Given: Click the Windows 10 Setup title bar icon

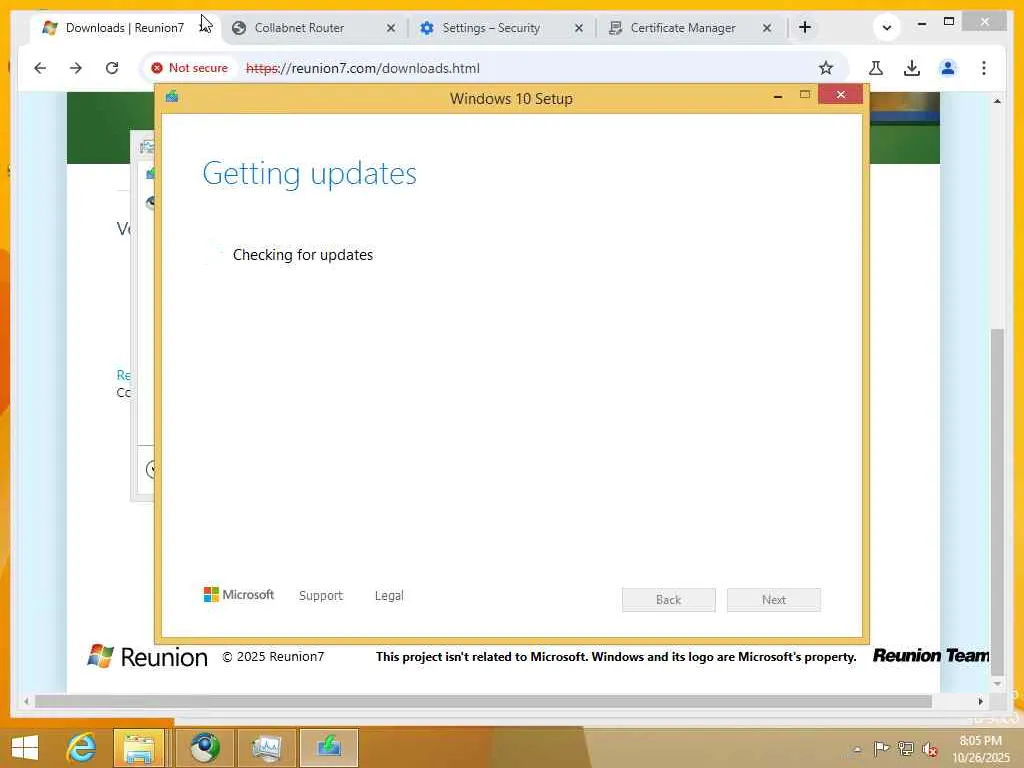Looking at the screenshot, I should pyautogui.click(x=172, y=97).
